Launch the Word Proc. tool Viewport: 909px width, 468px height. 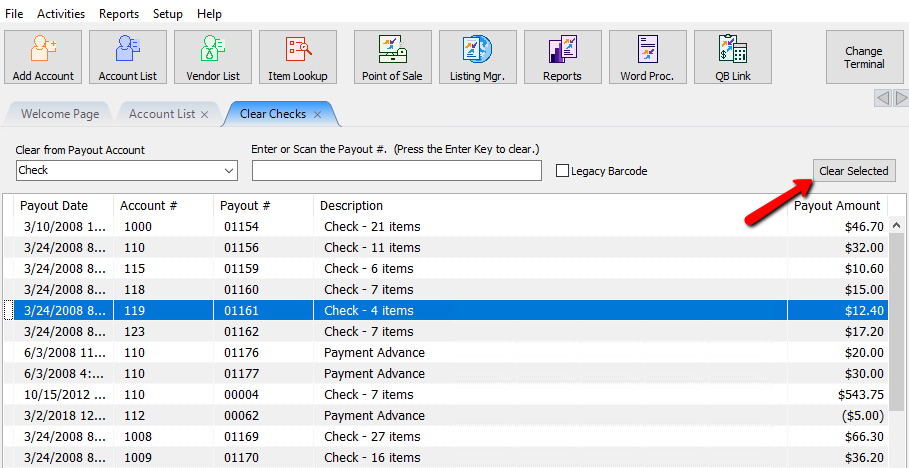648,57
